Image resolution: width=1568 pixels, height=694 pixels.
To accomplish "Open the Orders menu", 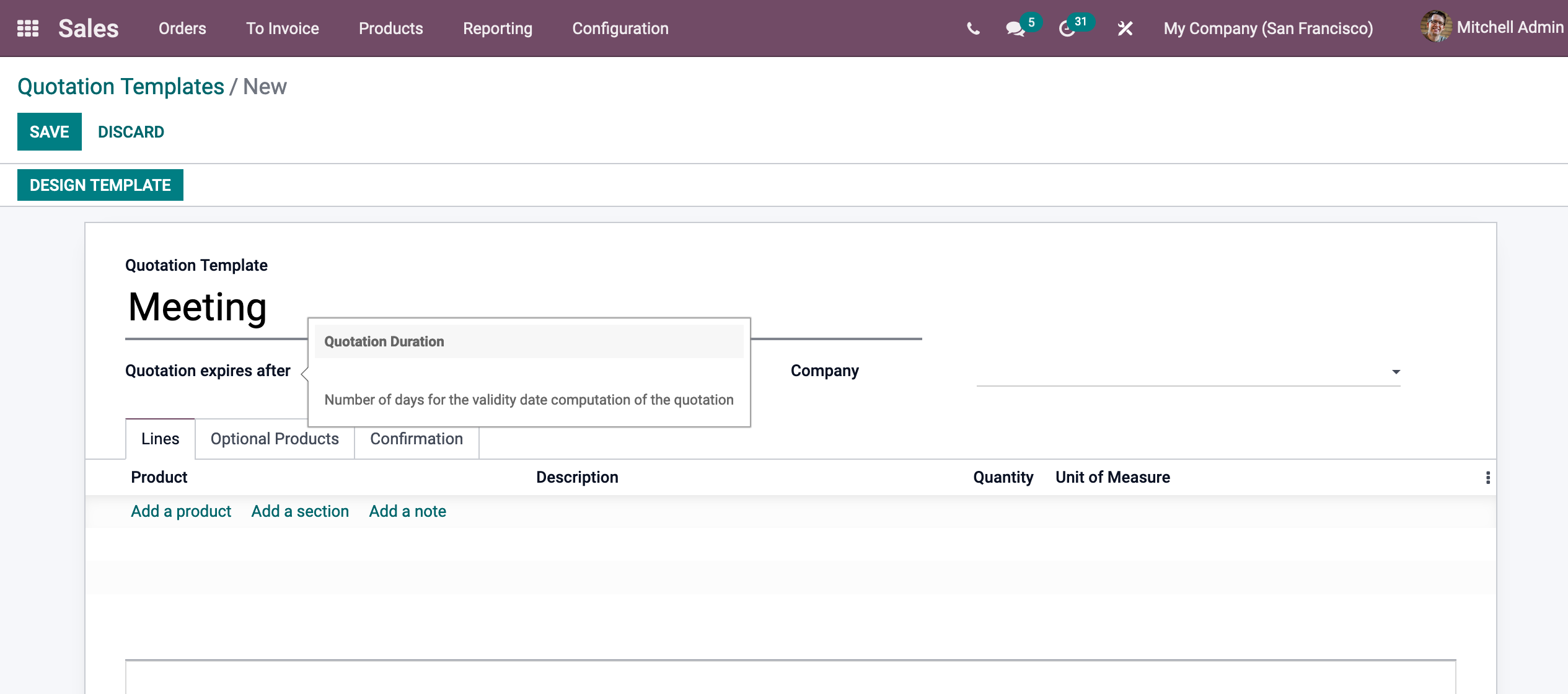I will 182,29.
